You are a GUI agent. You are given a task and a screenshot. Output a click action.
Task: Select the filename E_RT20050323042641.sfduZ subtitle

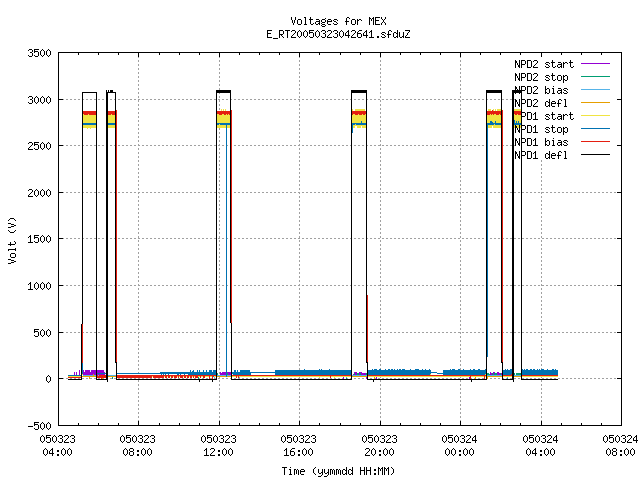pos(338,34)
